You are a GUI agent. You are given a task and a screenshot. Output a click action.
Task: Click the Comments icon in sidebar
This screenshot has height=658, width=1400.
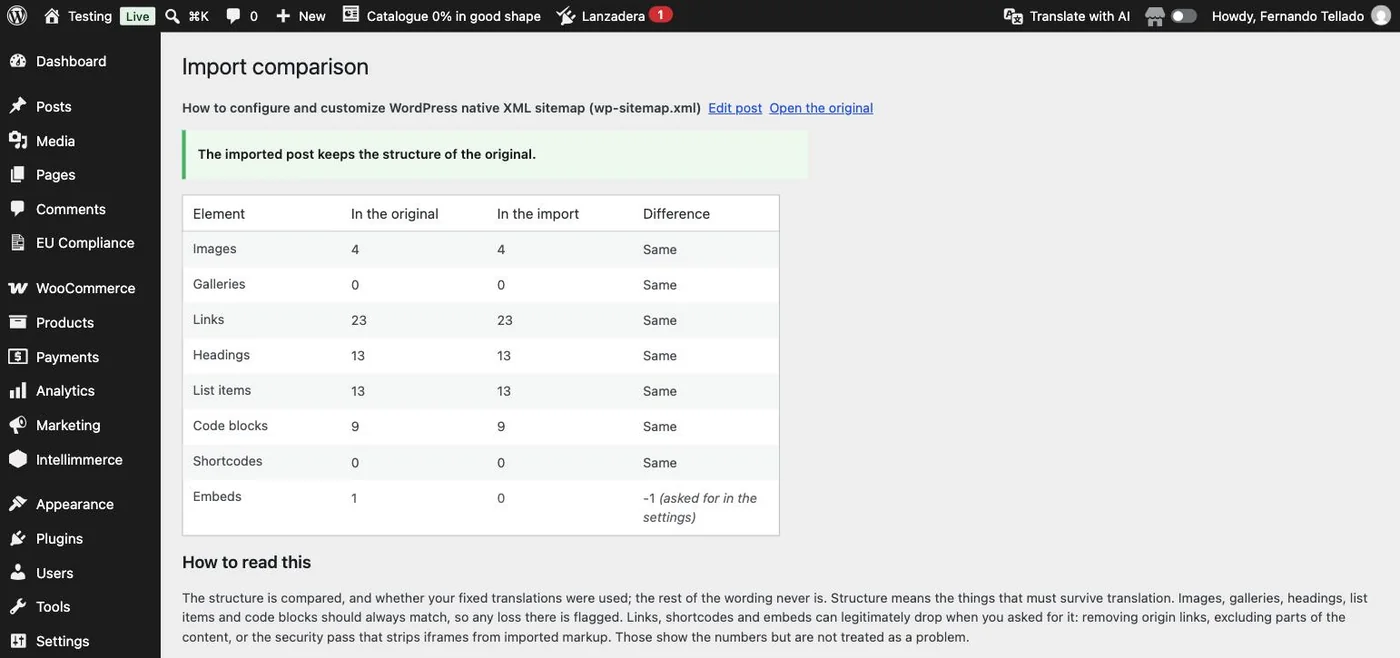point(17,209)
